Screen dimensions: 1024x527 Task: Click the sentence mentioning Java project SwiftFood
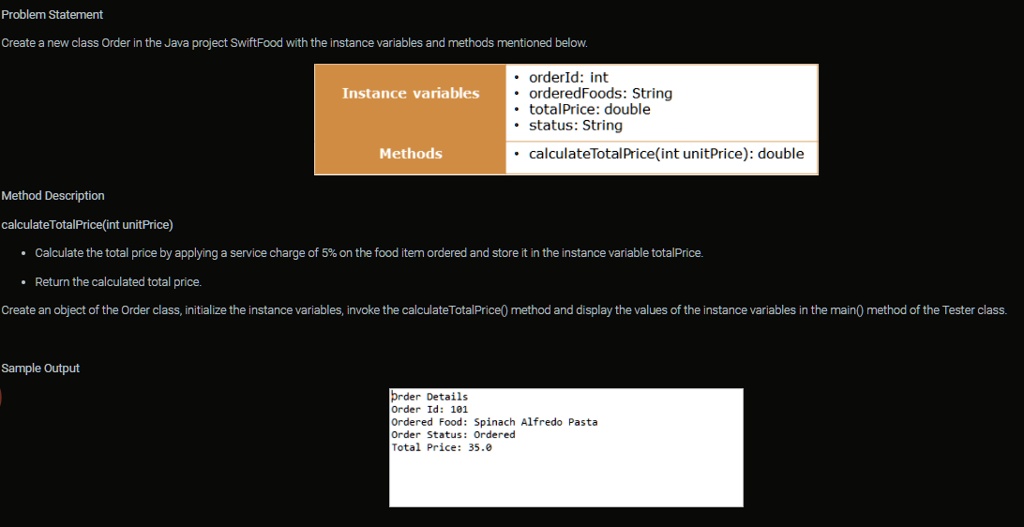[294, 43]
